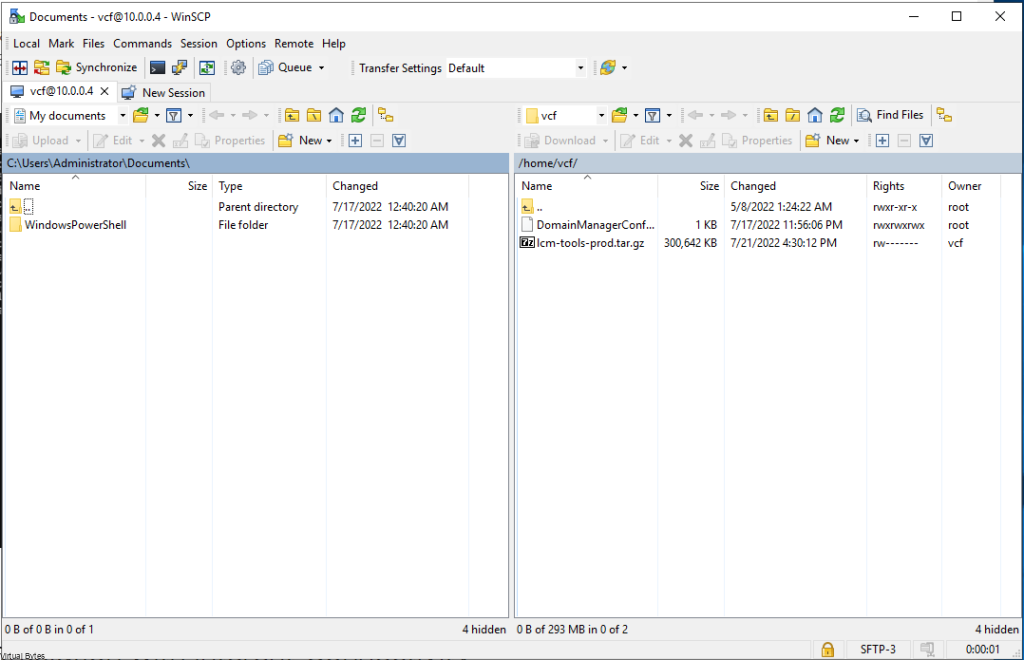Image resolution: width=1024 pixels, height=660 pixels.
Task: Open the Local menu
Action: click(x=26, y=44)
